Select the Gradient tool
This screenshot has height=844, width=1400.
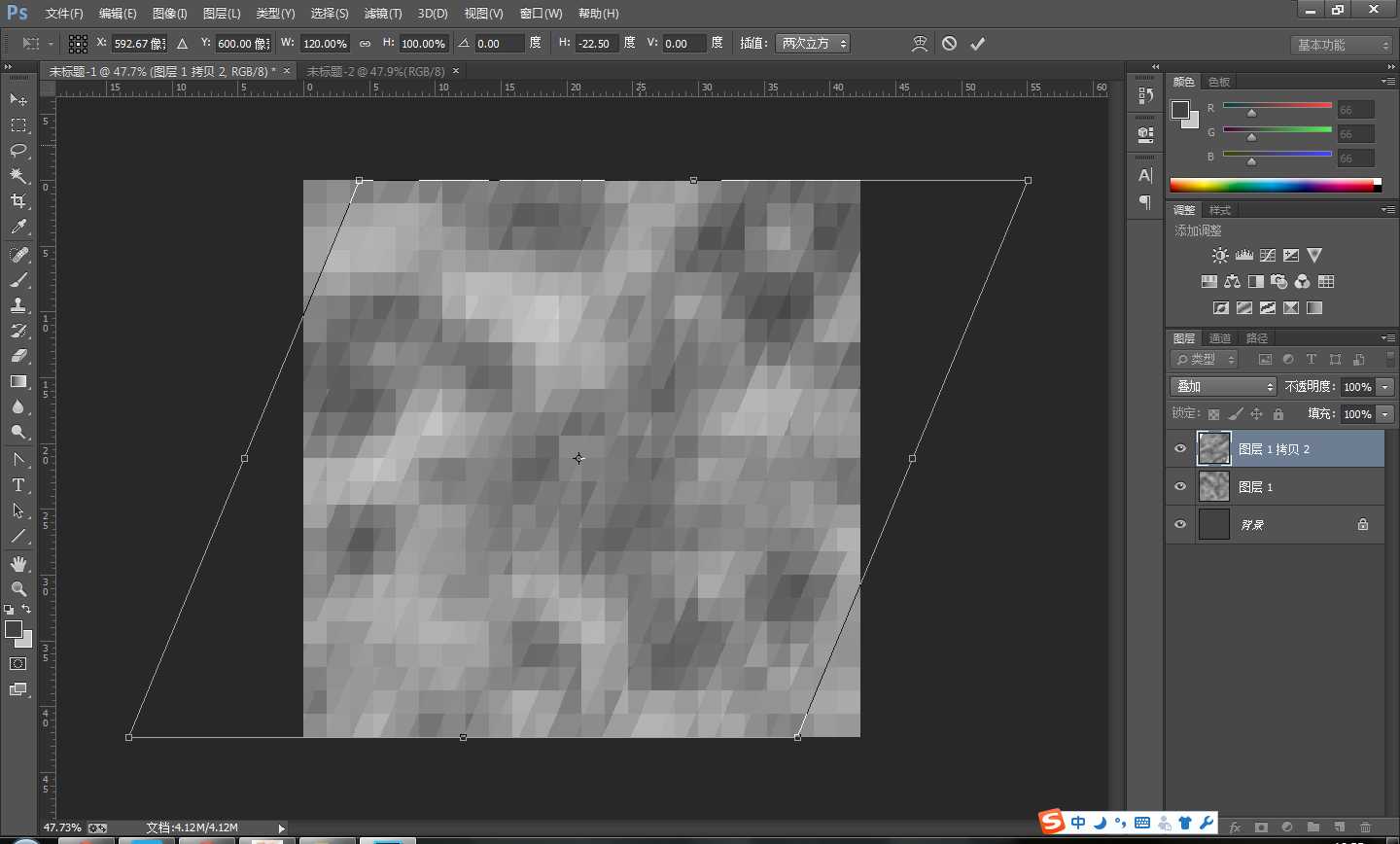pyautogui.click(x=18, y=381)
